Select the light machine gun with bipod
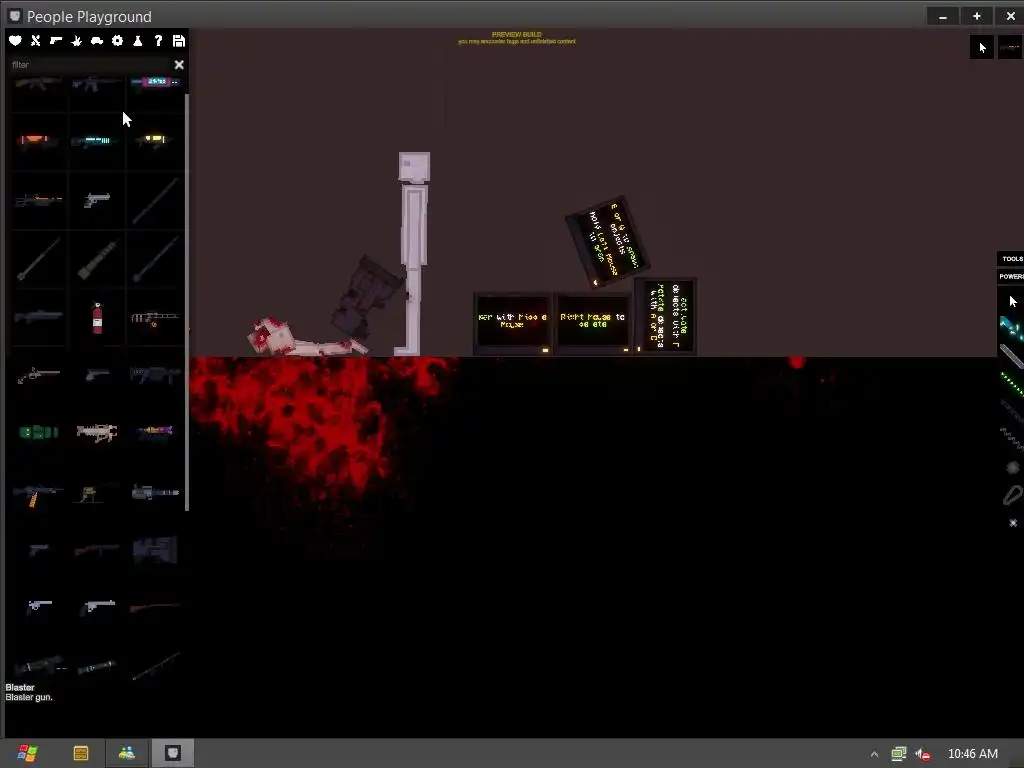This screenshot has height=768, width=1024. click(x=155, y=318)
